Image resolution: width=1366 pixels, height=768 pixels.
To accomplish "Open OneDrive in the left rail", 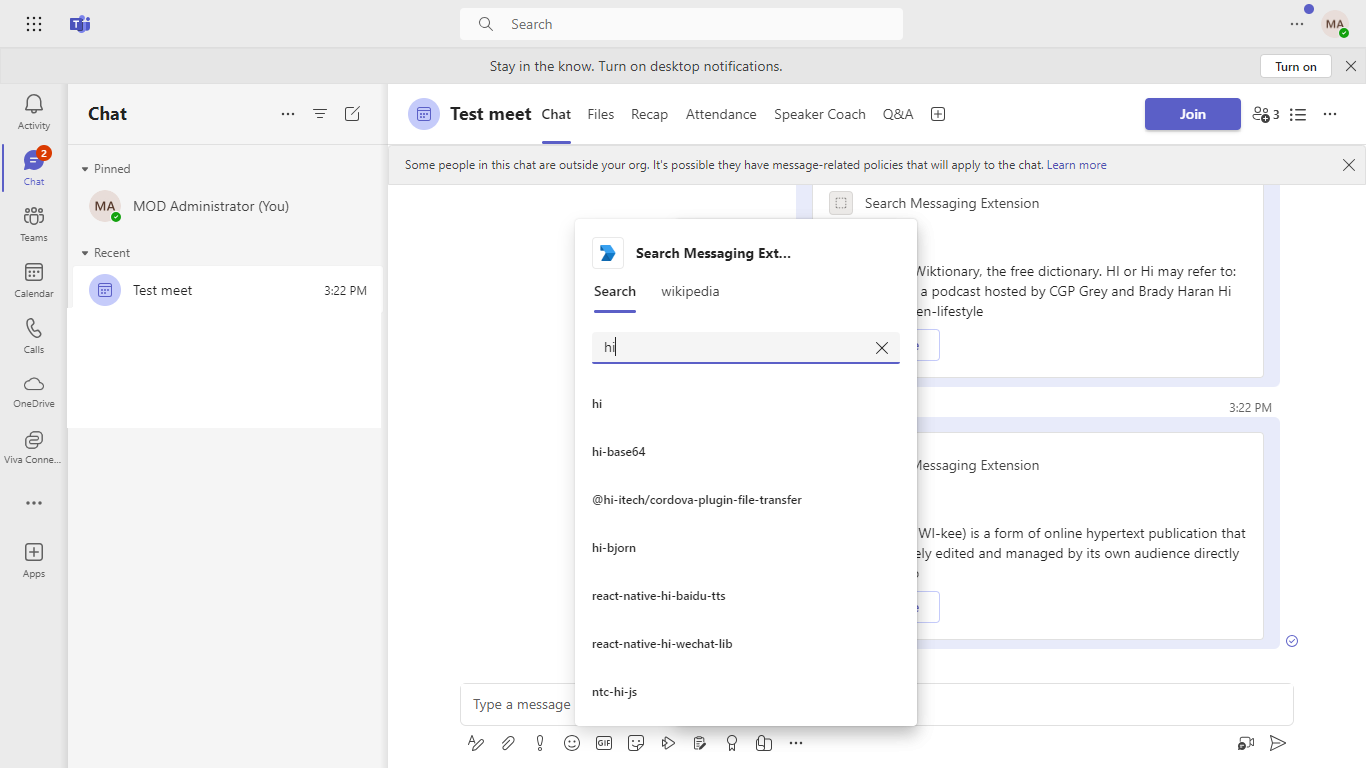I will [34, 390].
